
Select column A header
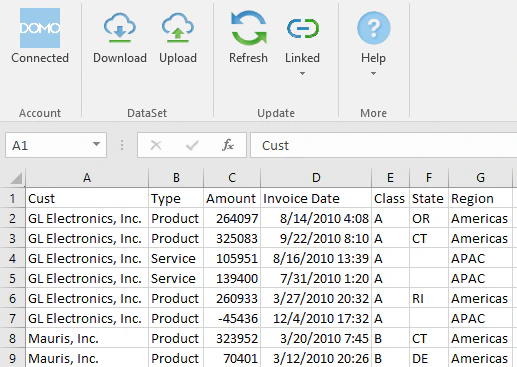(87, 178)
